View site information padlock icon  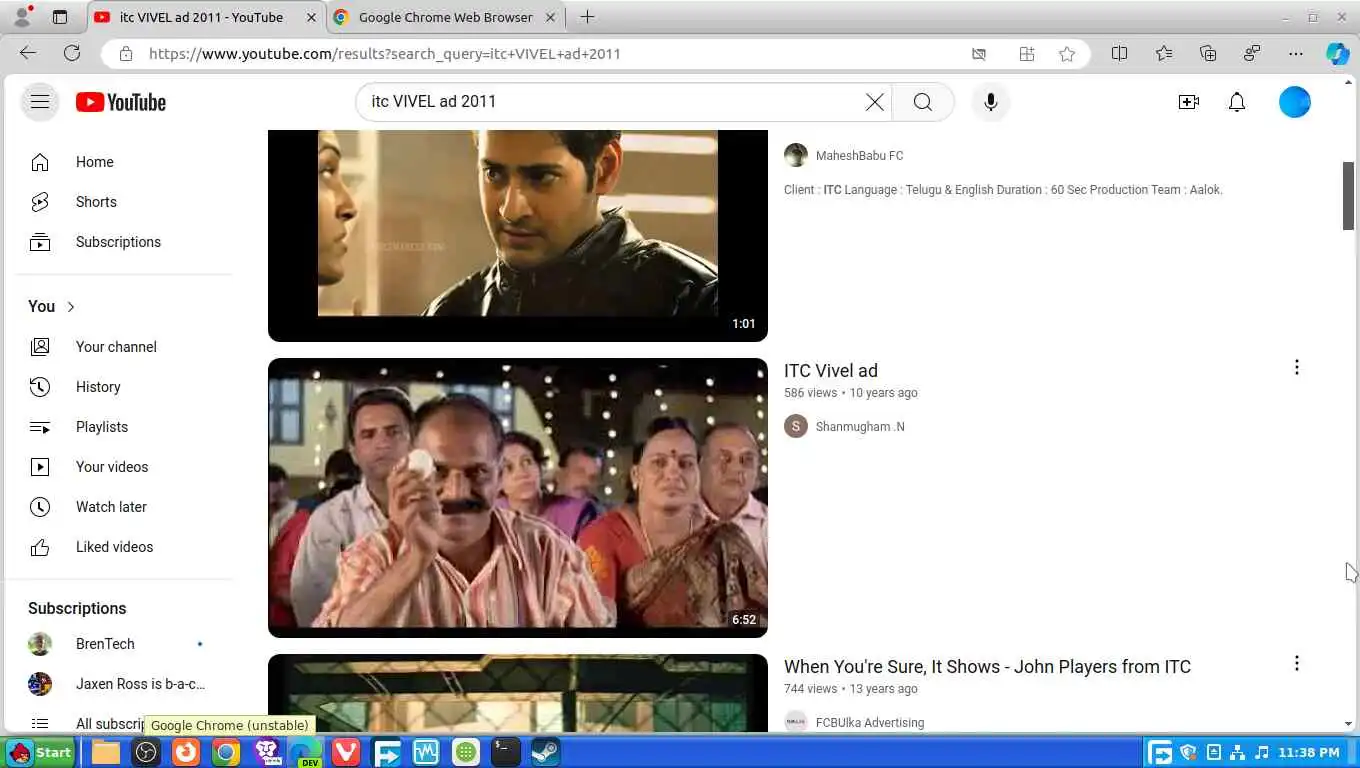(x=125, y=54)
